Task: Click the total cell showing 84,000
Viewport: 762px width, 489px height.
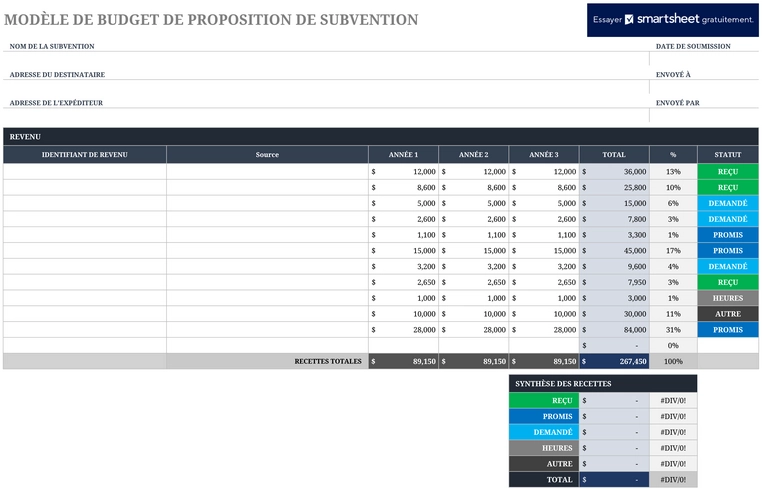Action: pos(614,330)
